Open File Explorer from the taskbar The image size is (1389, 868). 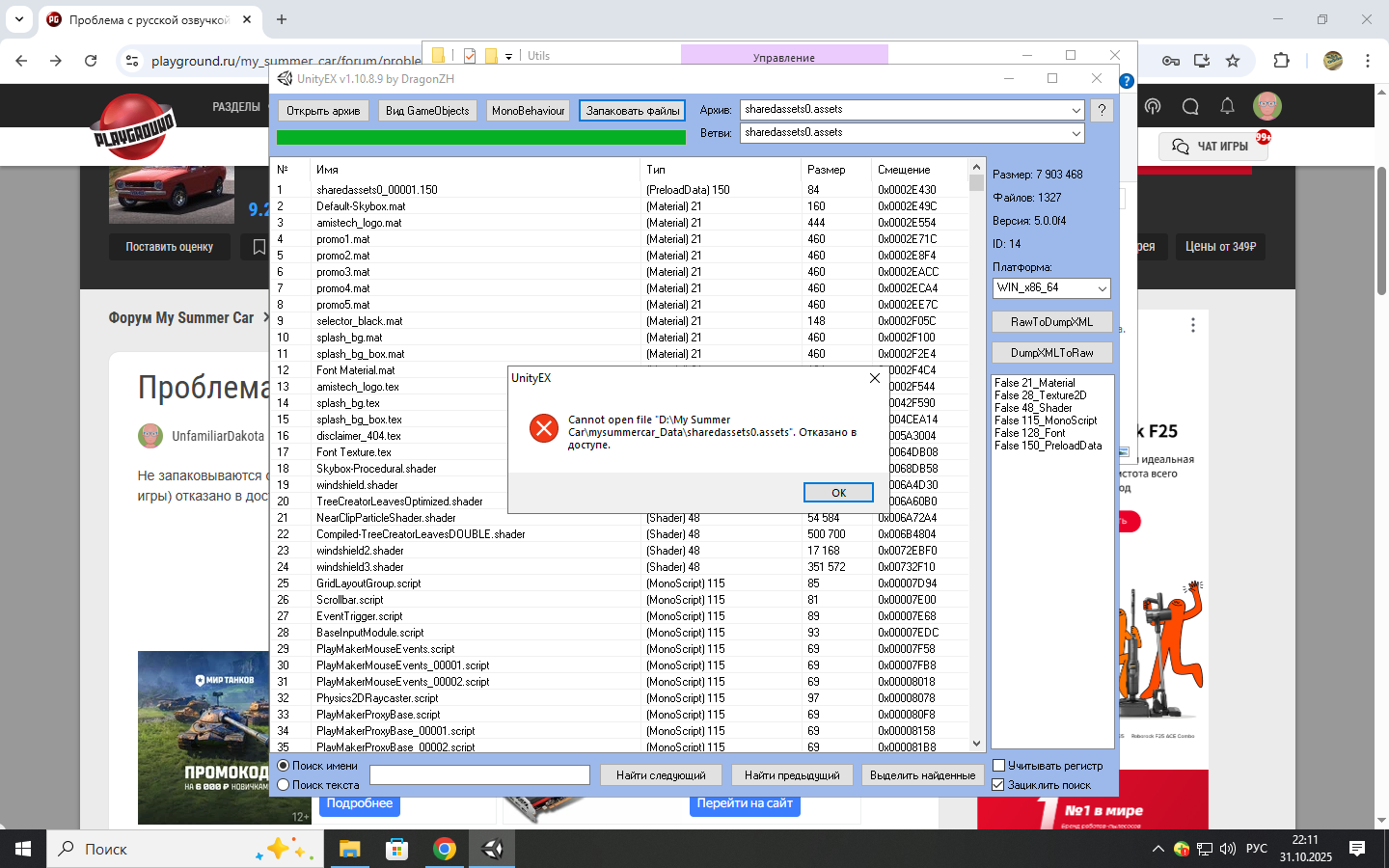coord(349,849)
